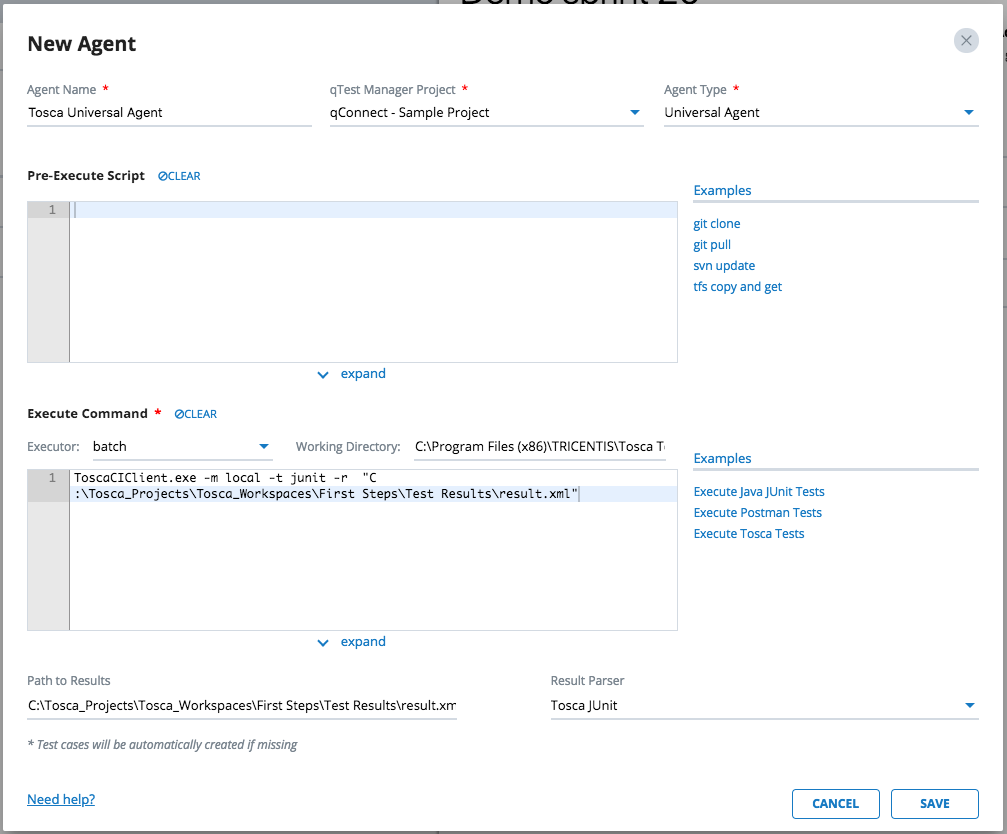The image size is (1007, 834).
Task: Expand the Execute Command editor
Action: 352,642
